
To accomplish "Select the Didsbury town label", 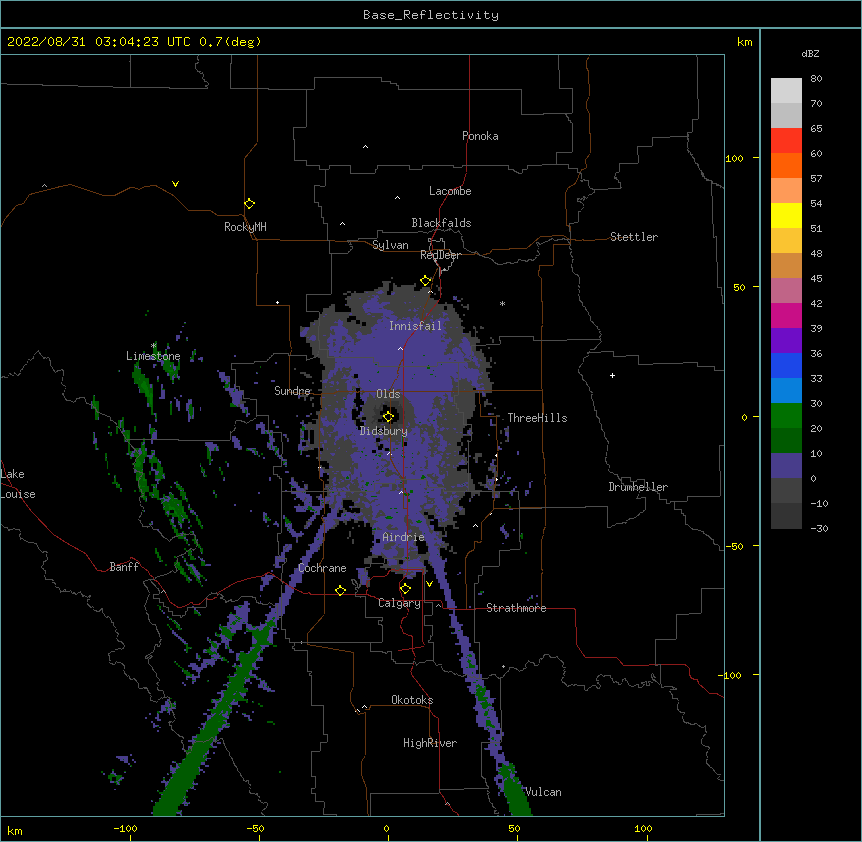I will coord(384,431).
